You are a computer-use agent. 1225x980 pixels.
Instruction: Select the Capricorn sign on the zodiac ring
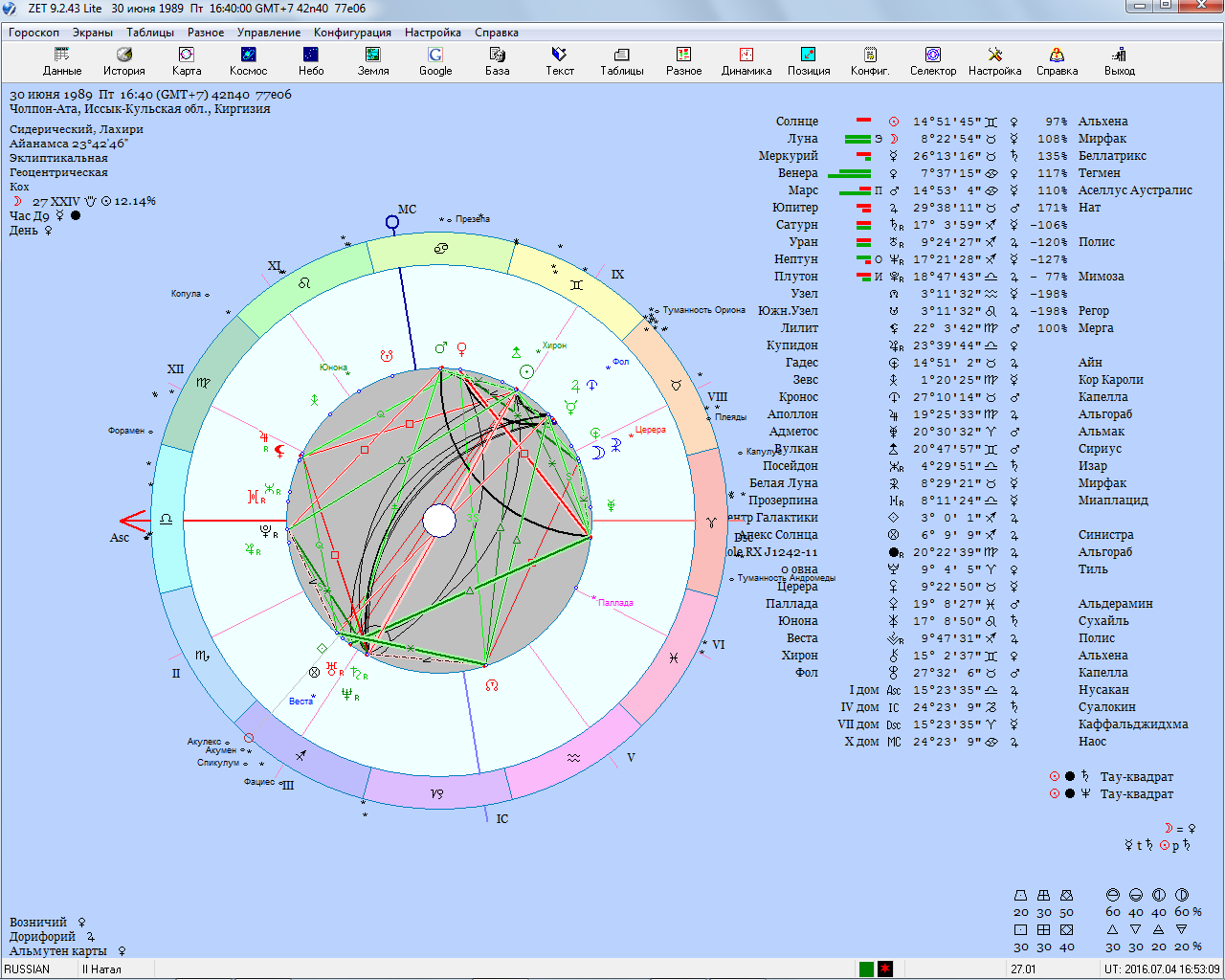(x=436, y=793)
